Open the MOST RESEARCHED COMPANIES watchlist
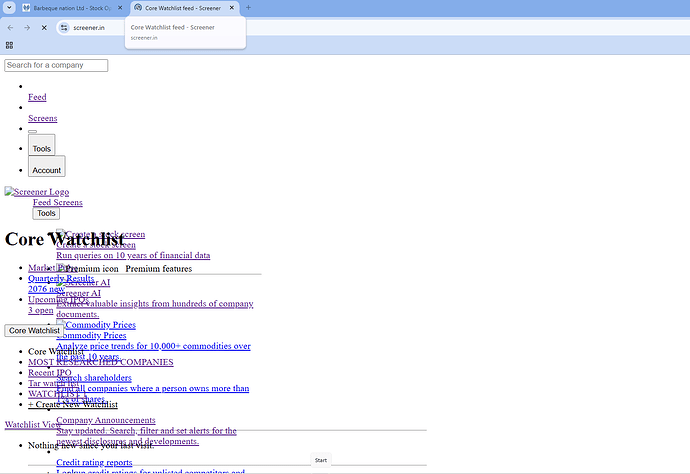This screenshot has height=474, width=690. coord(100,362)
